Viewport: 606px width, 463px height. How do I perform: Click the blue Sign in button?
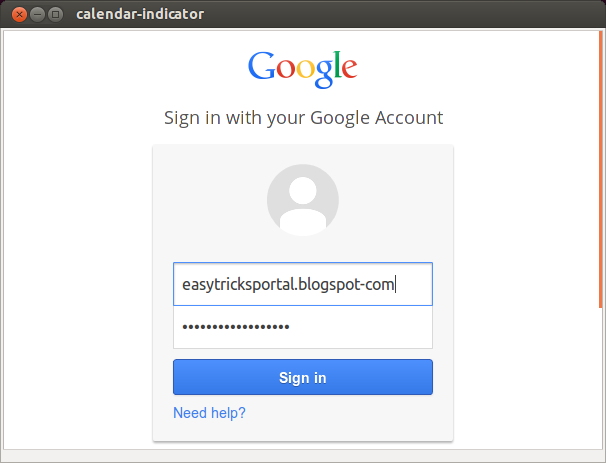coord(303,377)
